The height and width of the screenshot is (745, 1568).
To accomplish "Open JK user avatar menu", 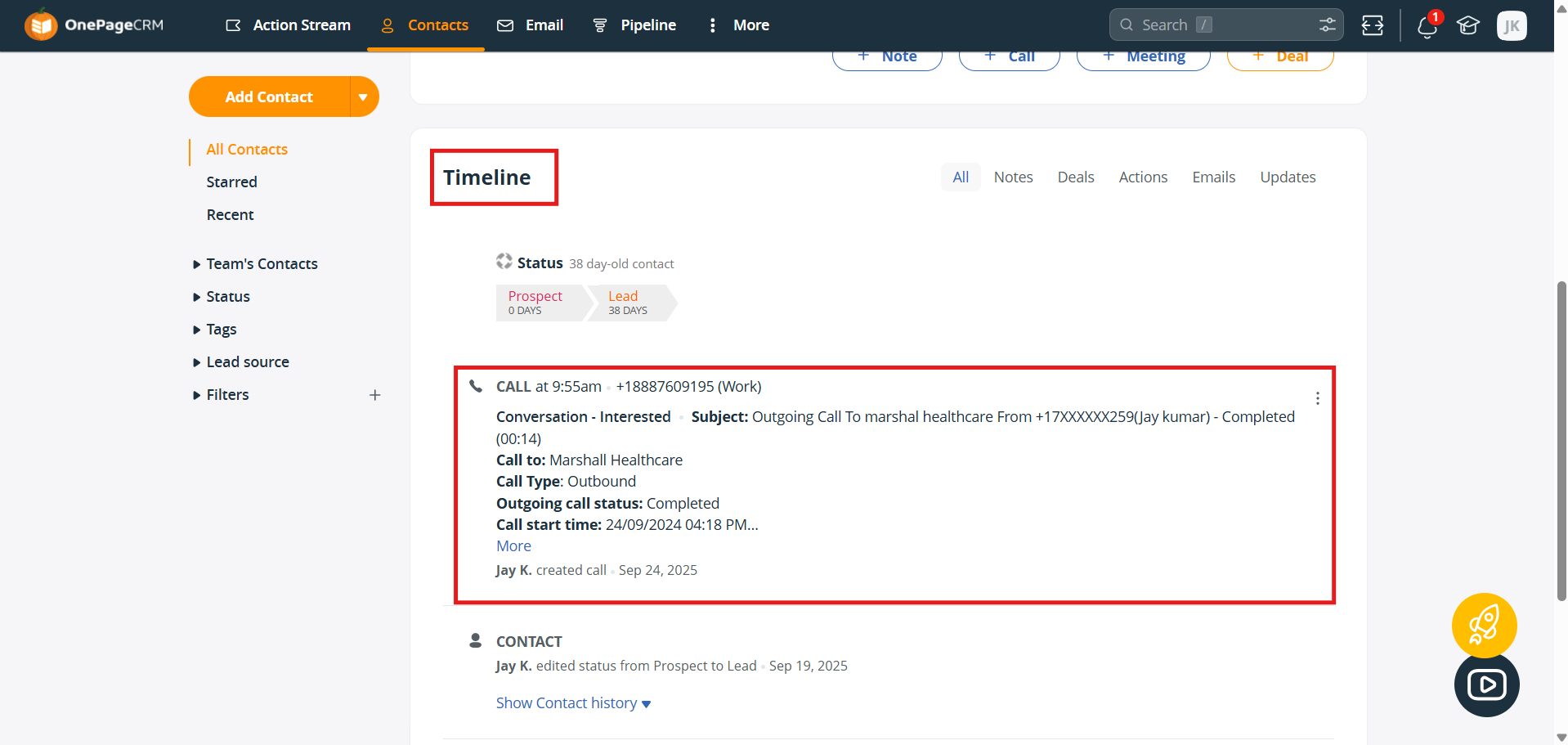I will point(1512,25).
